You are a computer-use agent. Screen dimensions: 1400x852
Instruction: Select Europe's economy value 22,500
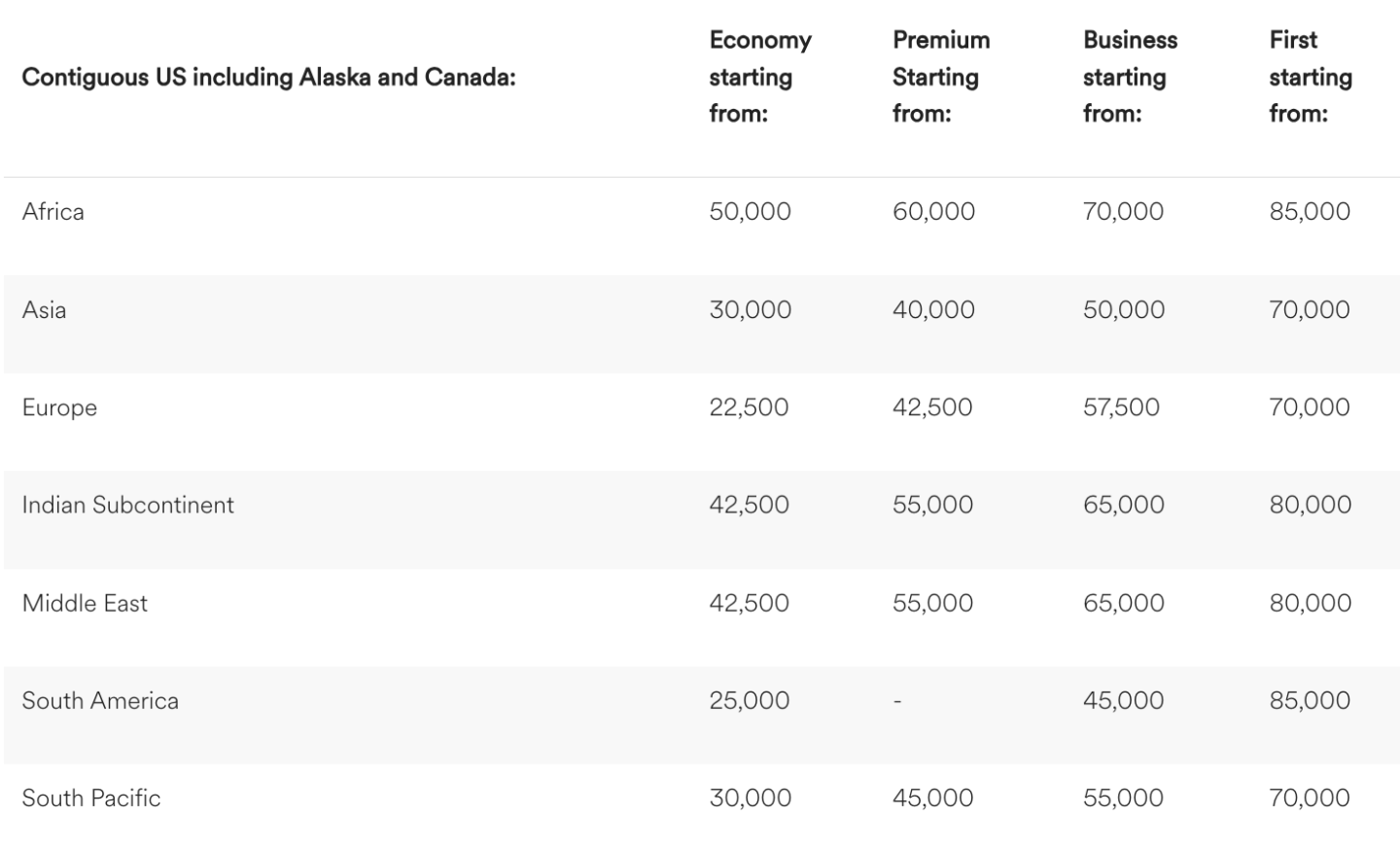pyautogui.click(x=749, y=408)
